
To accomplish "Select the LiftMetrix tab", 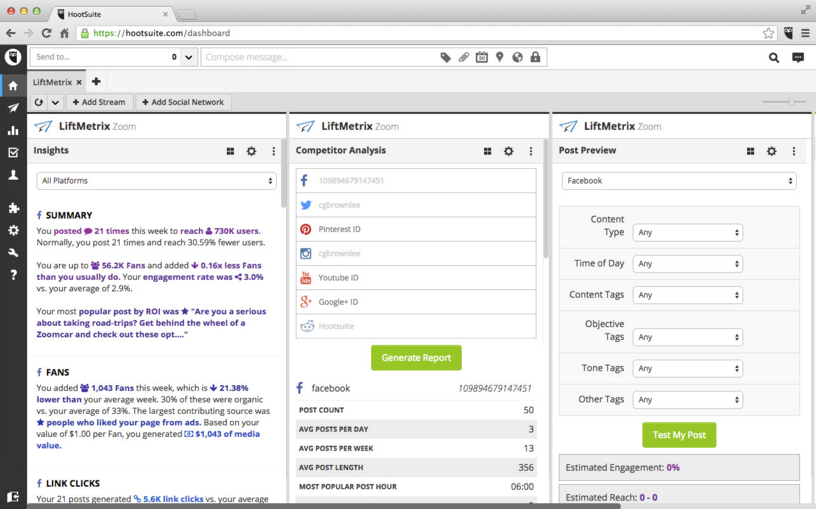I will tap(52, 82).
